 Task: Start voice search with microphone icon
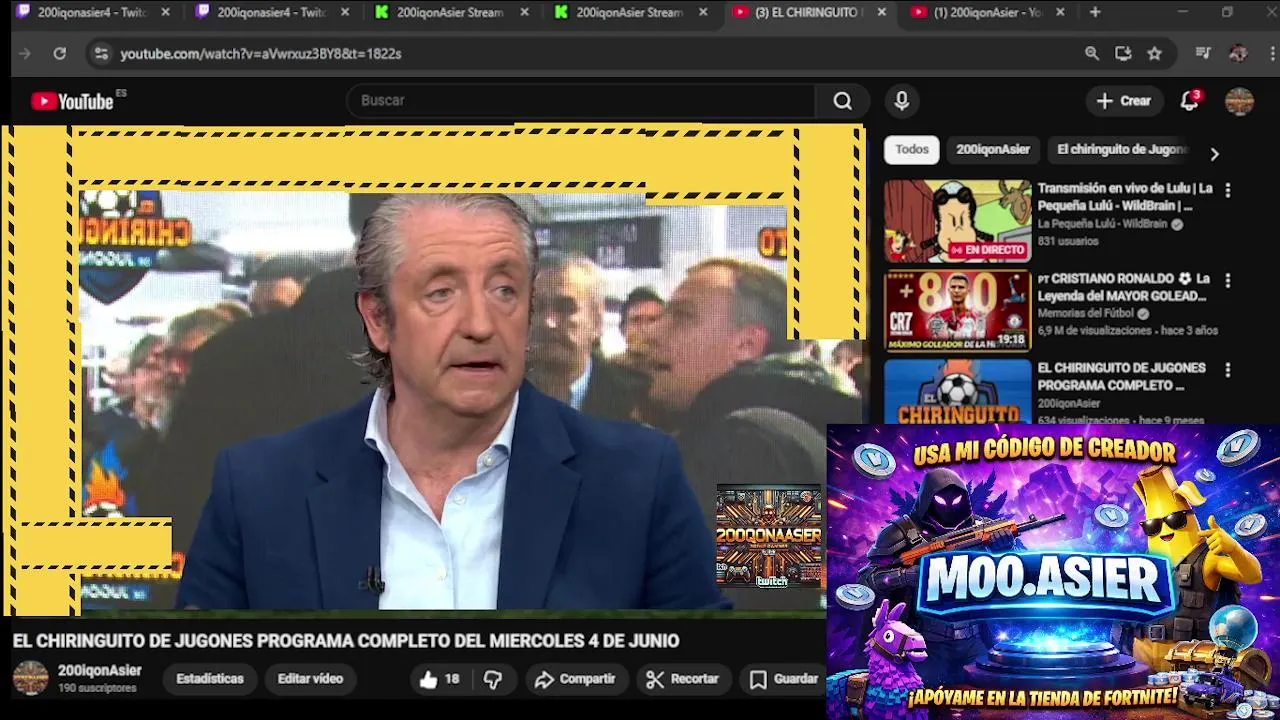pos(901,100)
